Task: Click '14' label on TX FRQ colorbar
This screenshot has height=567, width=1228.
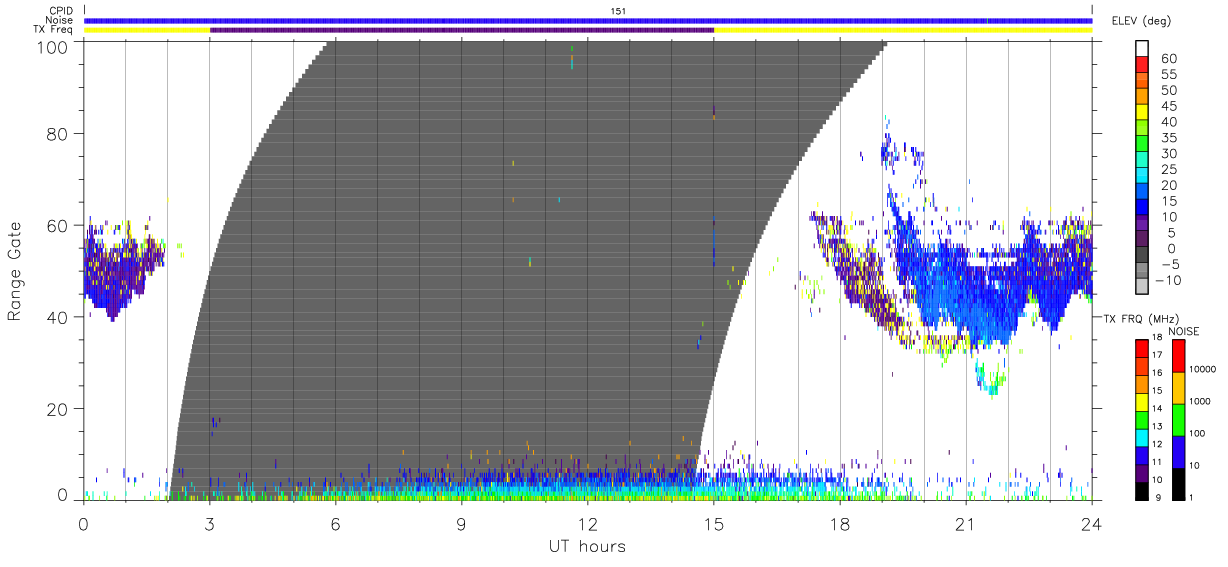Action: click(x=1157, y=408)
